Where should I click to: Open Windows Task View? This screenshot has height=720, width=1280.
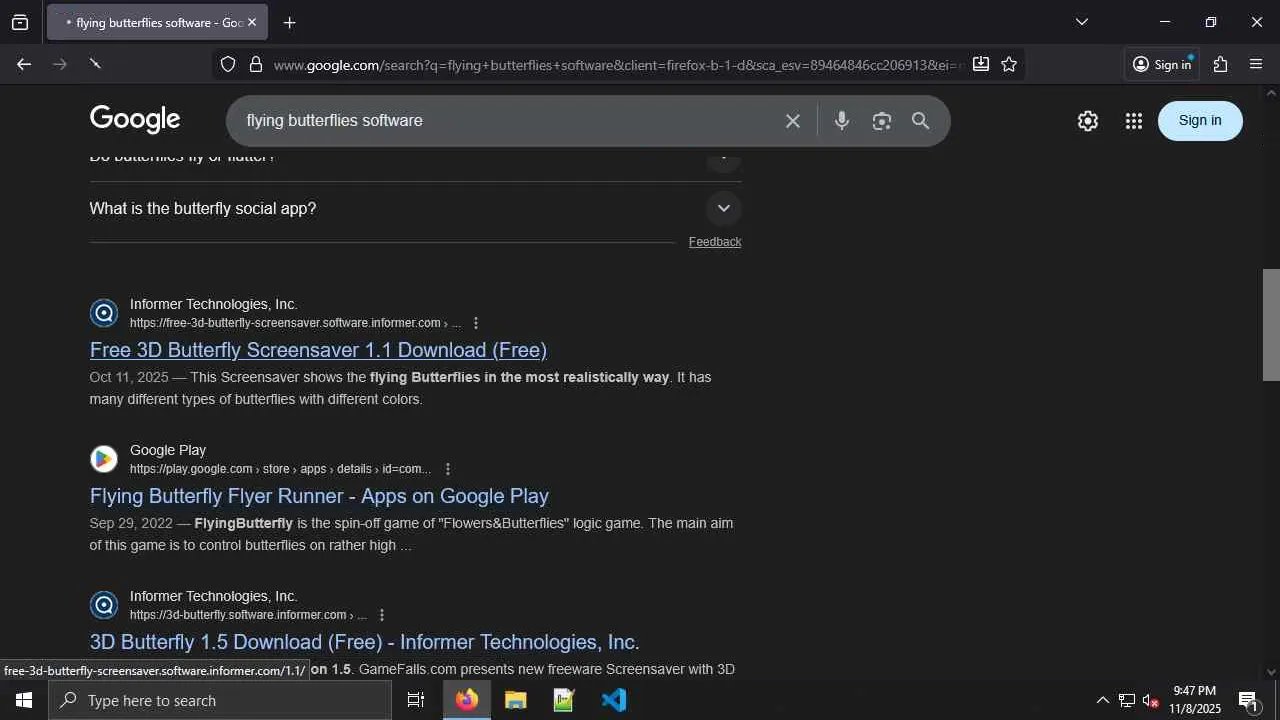click(x=416, y=700)
